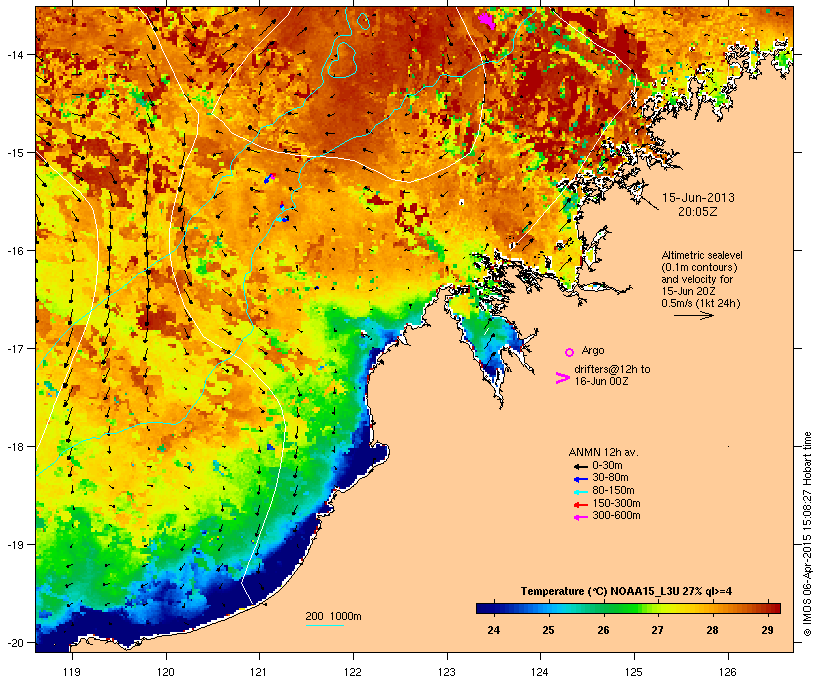820x680 pixels.
Task: Click the closed cyan contour loop near 14S
Action: pos(343,60)
